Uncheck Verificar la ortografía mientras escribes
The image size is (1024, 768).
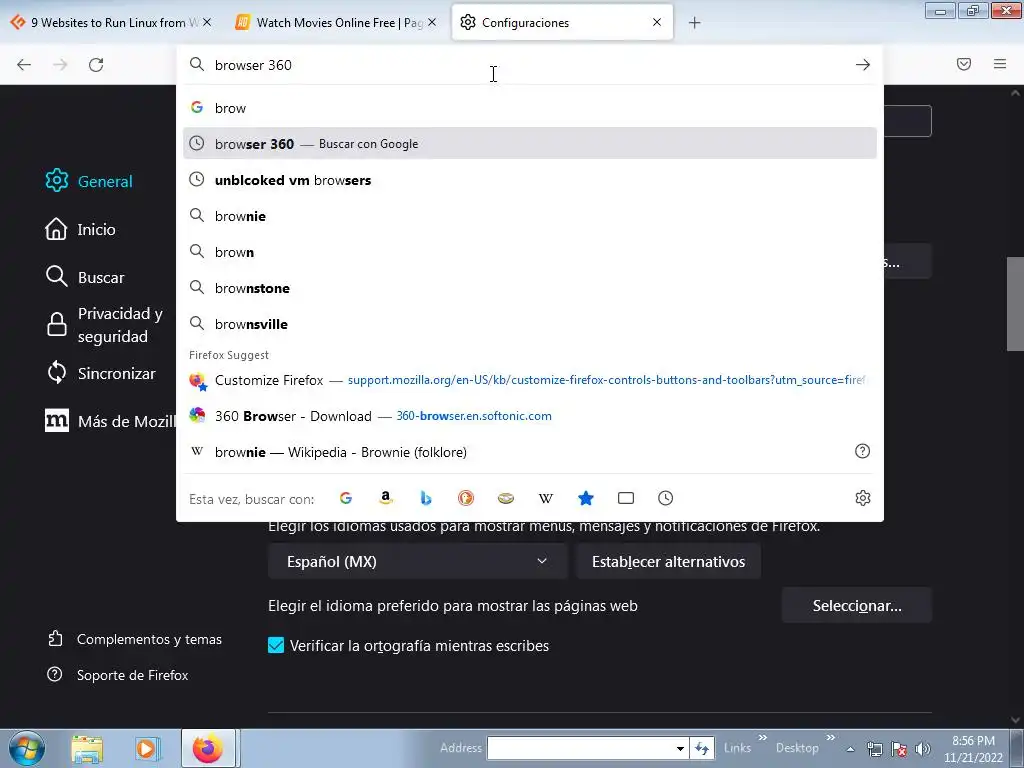(276, 645)
